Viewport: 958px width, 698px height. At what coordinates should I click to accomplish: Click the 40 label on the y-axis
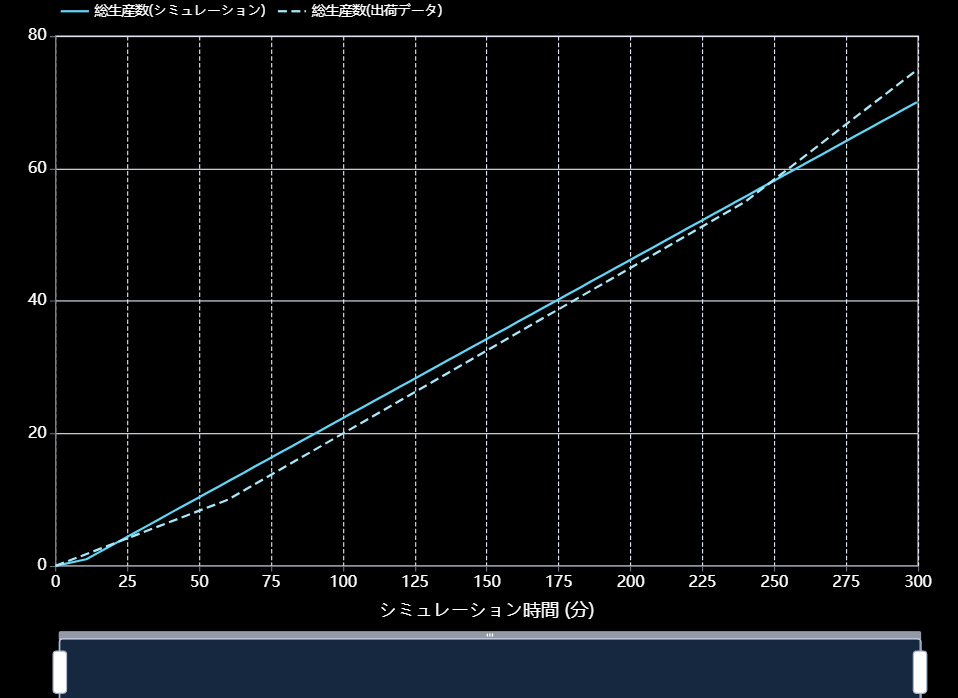click(x=38, y=301)
